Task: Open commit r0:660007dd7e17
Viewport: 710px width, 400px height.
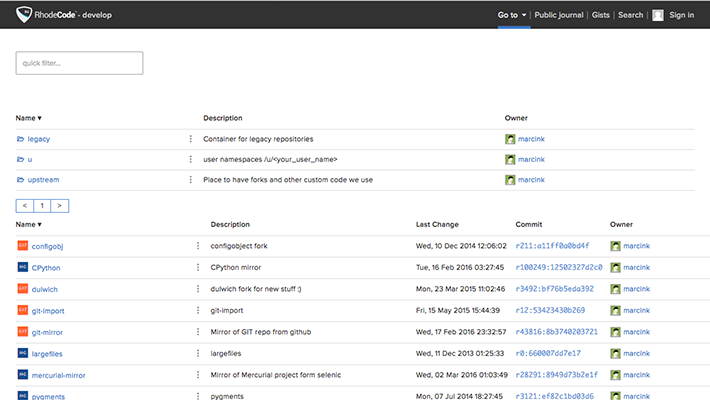Action: (x=548, y=353)
